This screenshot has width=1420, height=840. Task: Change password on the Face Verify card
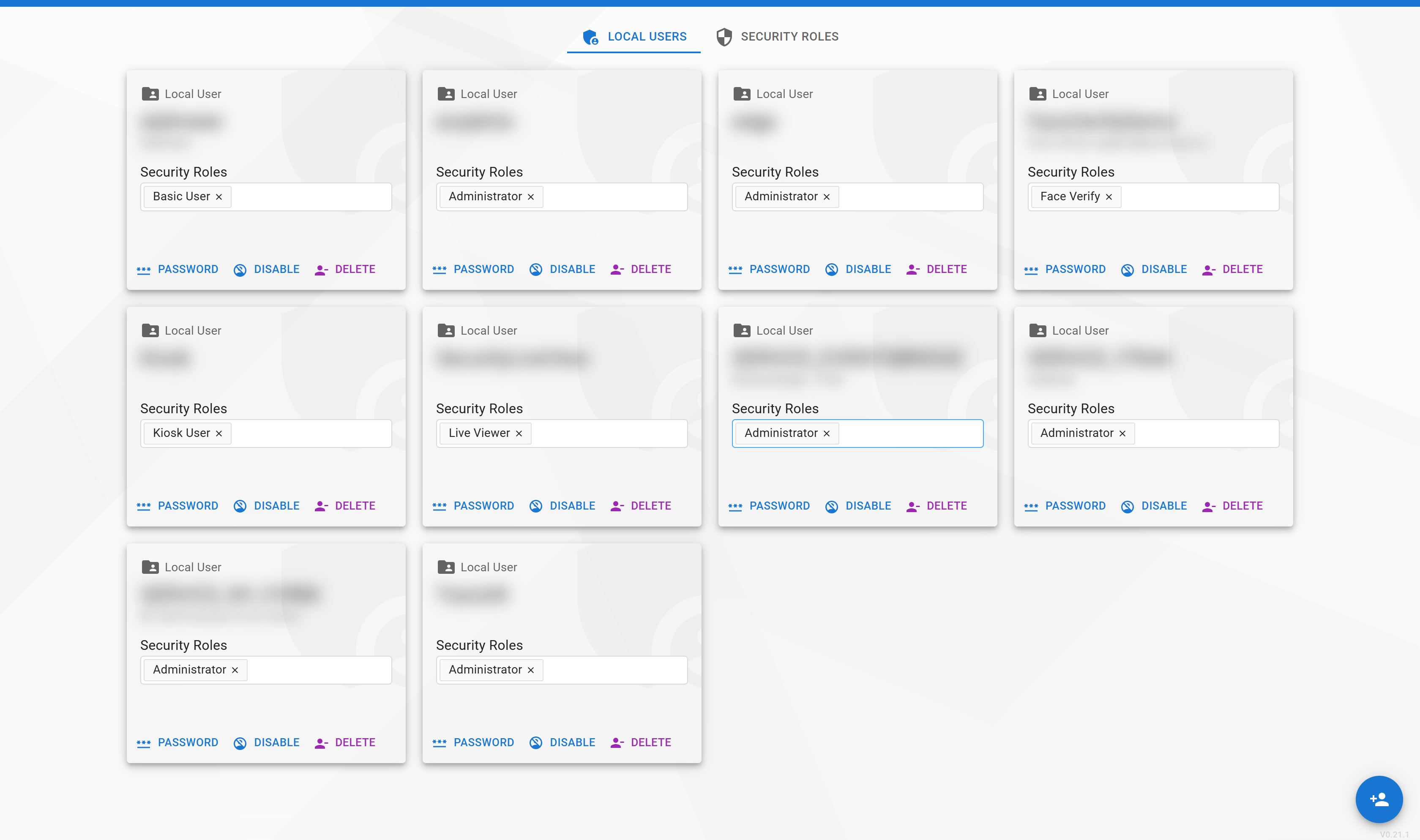[x=1065, y=270]
